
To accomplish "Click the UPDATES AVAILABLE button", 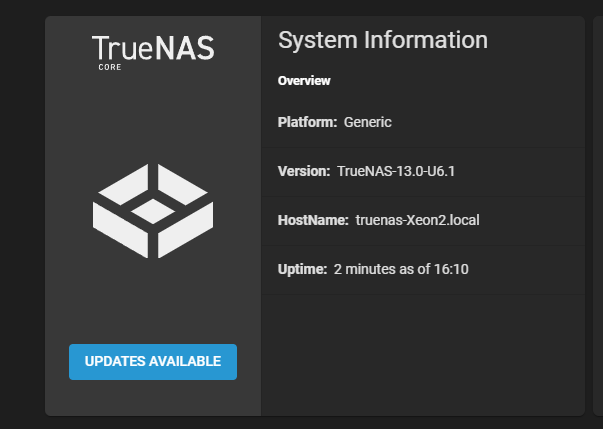I will click(153, 362).
